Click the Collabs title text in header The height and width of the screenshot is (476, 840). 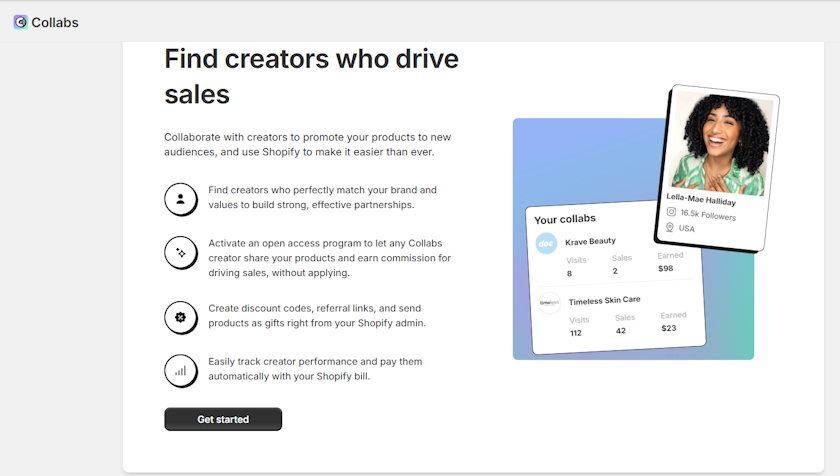tap(55, 22)
